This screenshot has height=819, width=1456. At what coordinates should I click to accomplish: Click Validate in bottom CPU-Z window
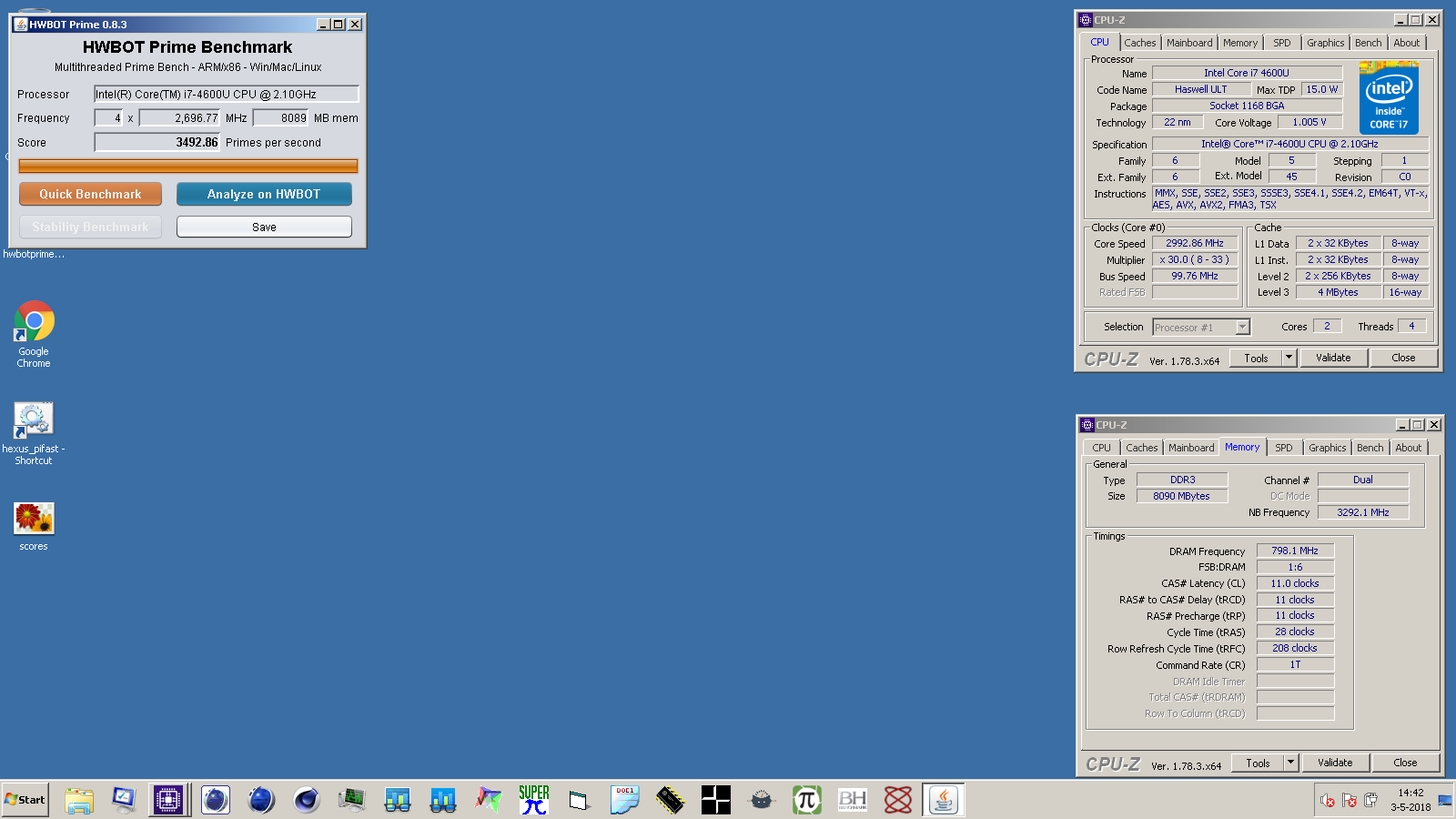[1335, 763]
